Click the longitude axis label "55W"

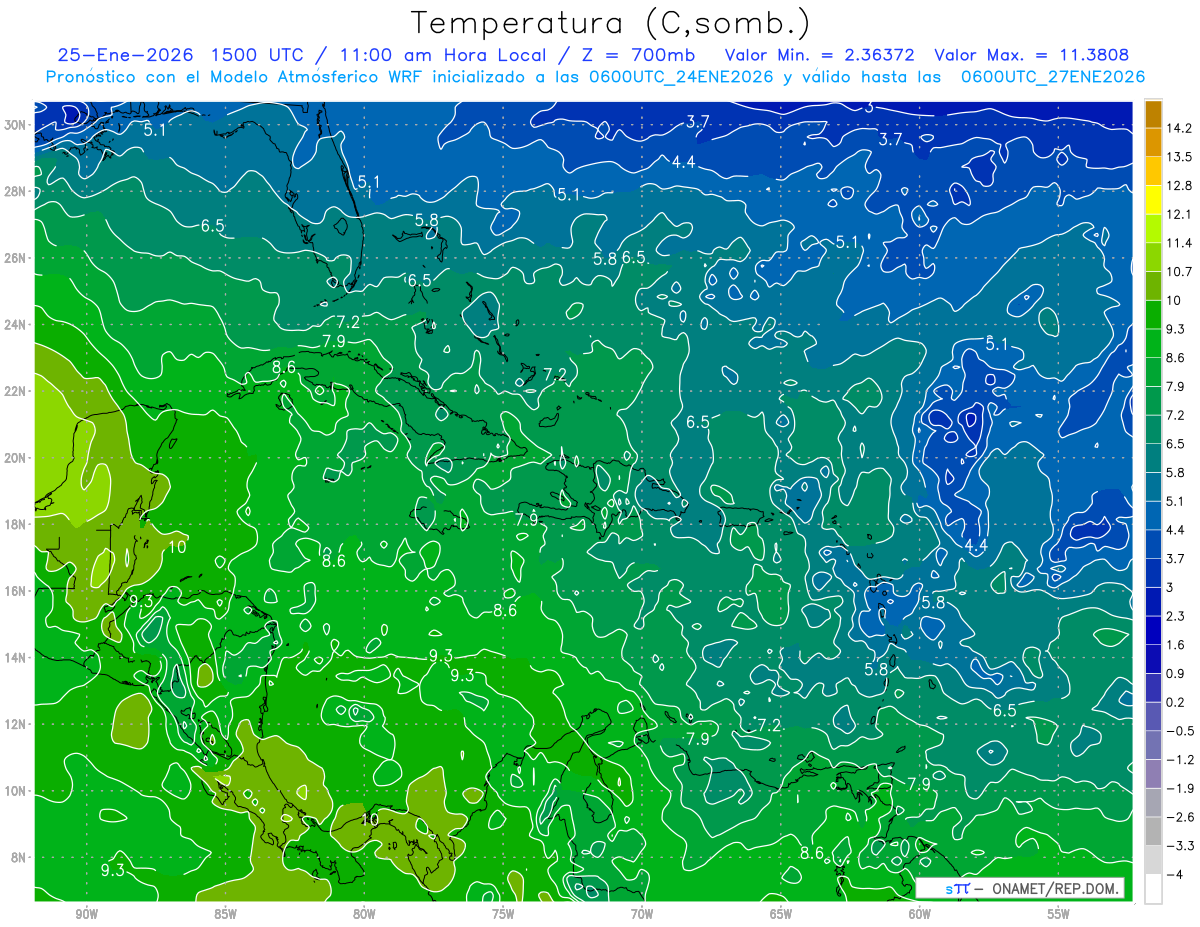[x=1059, y=914]
